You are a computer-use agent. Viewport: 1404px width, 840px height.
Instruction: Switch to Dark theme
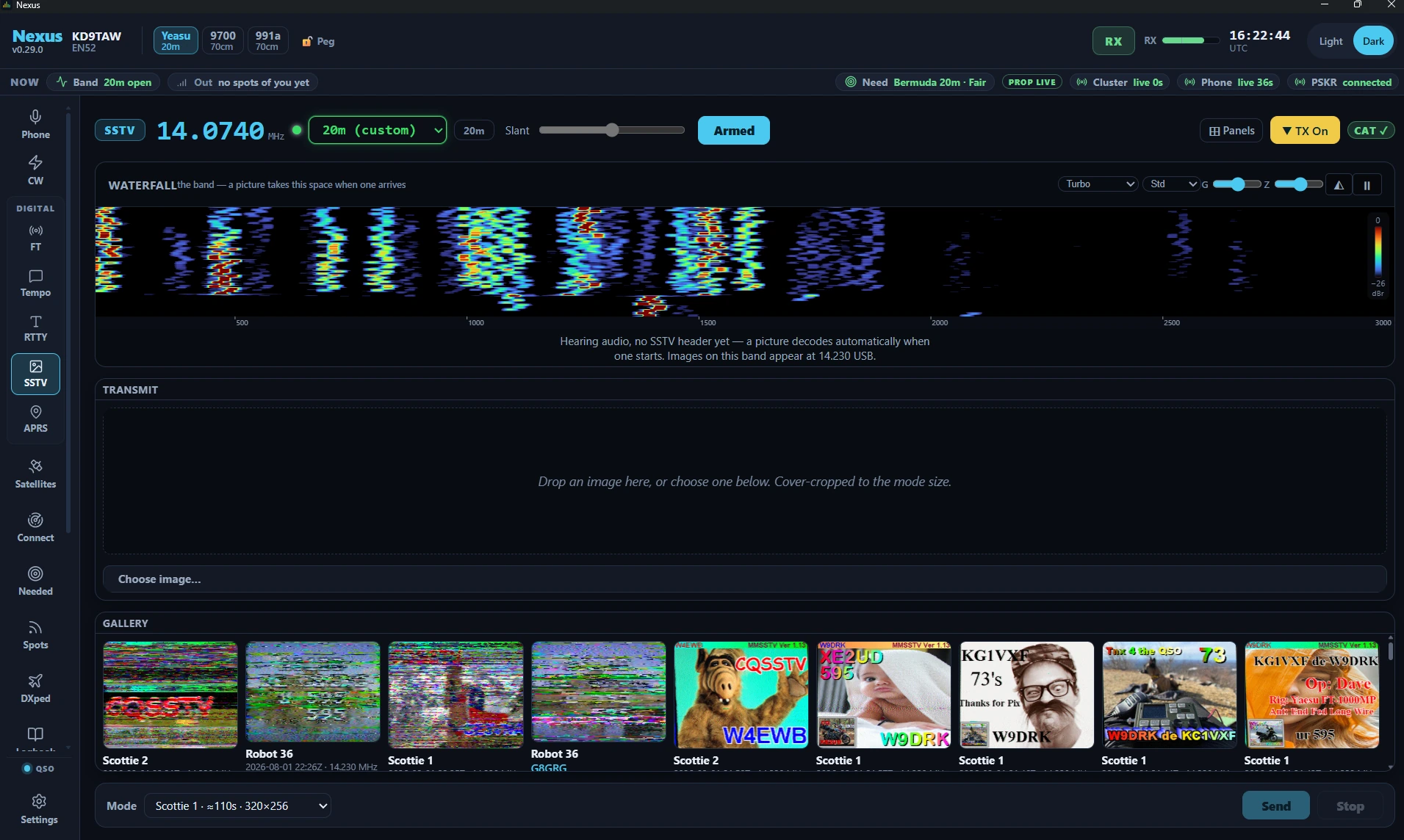(x=1373, y=41)
